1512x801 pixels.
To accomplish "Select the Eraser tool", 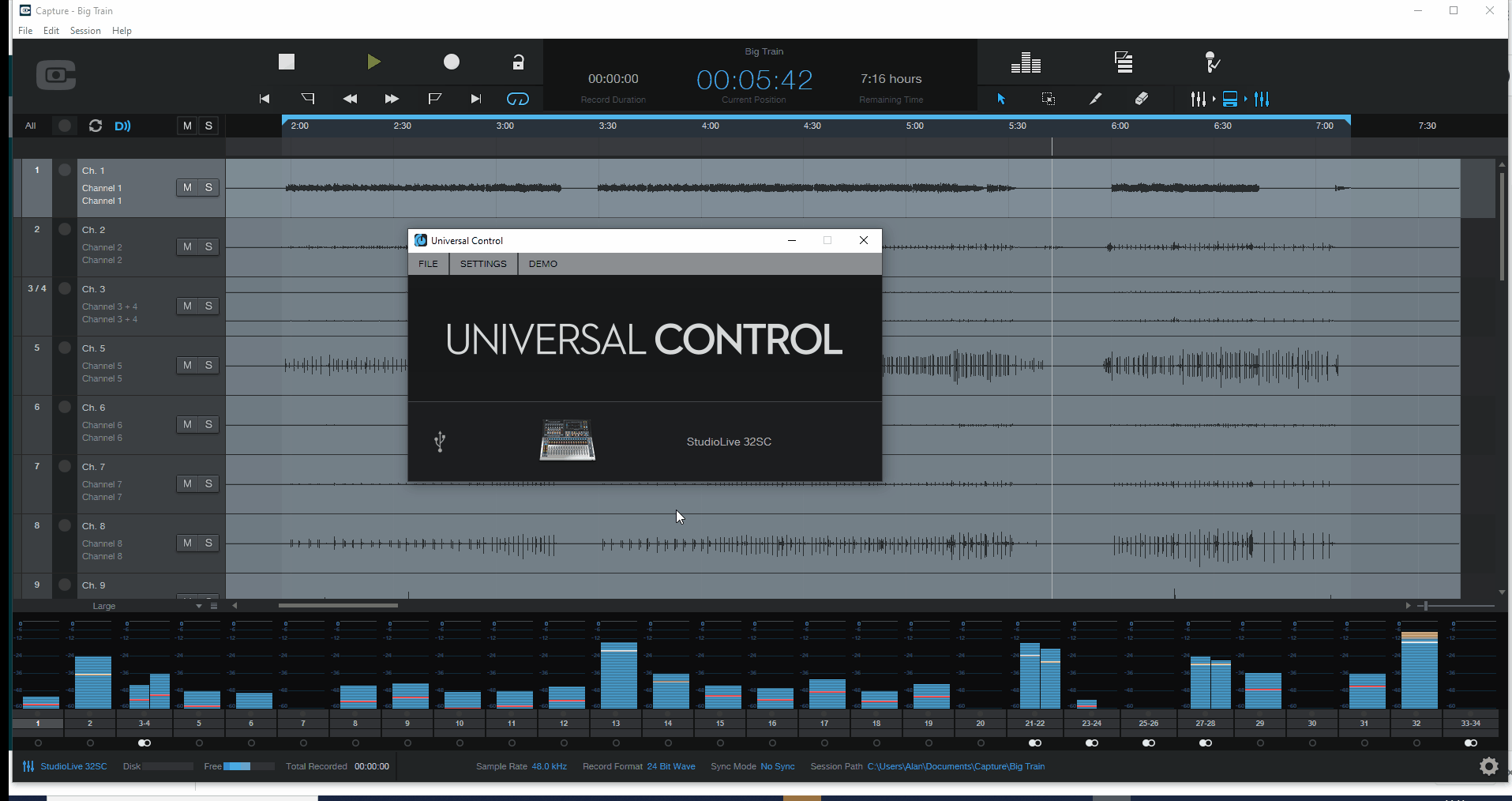I will [x=1142, y=99].
